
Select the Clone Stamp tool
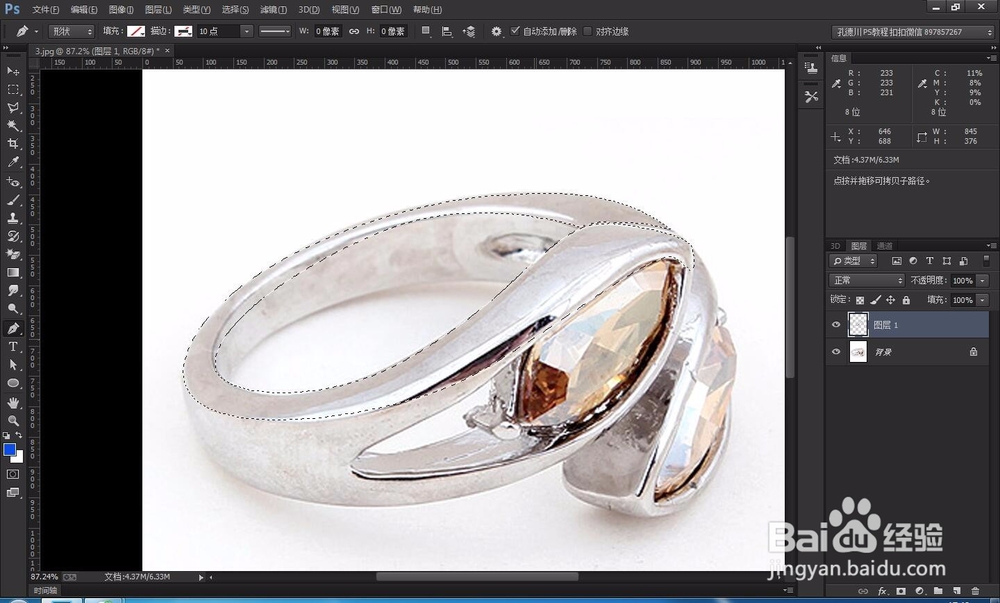click(13, 217)
